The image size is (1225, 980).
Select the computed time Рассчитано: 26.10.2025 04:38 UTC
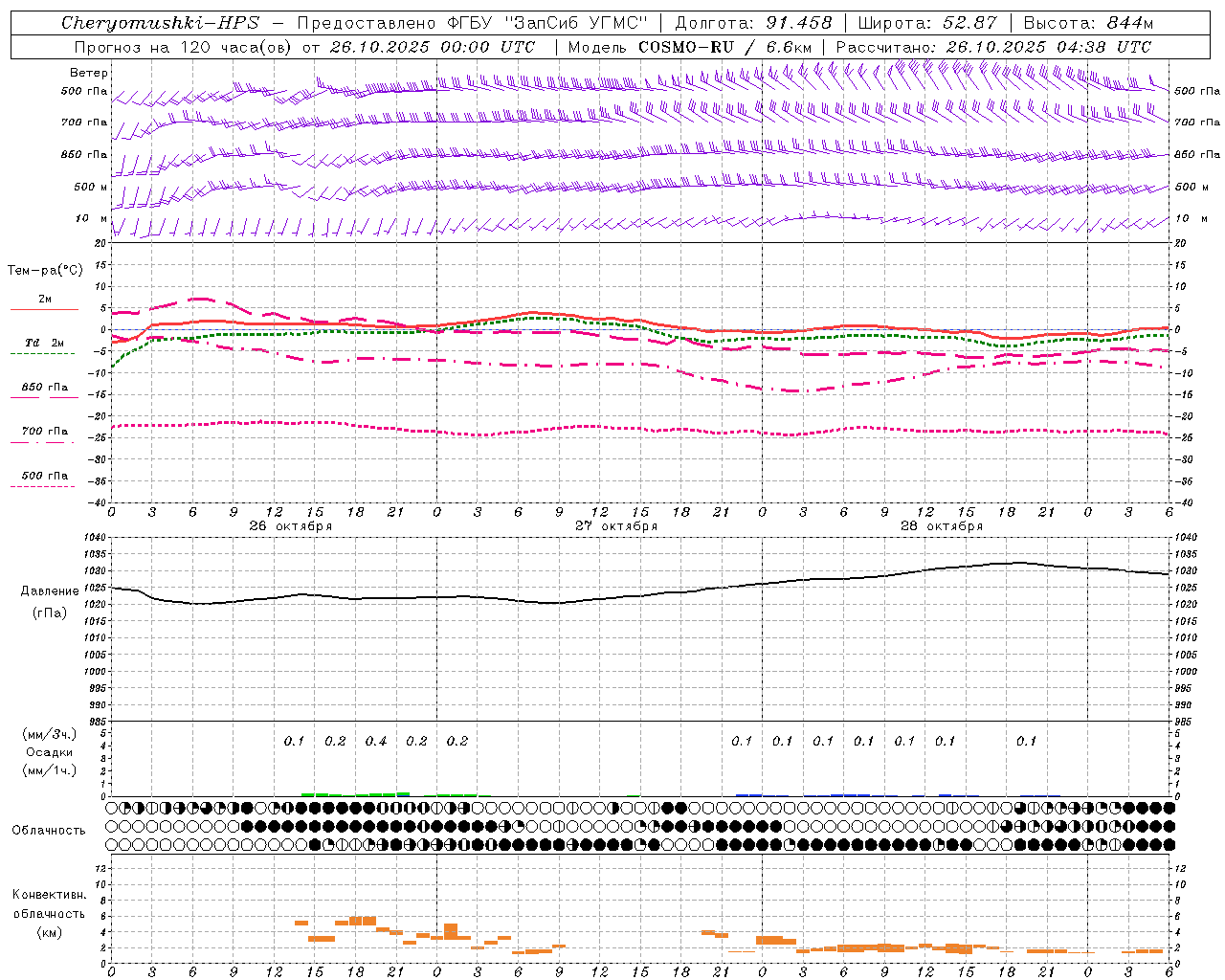click(993, 47)
